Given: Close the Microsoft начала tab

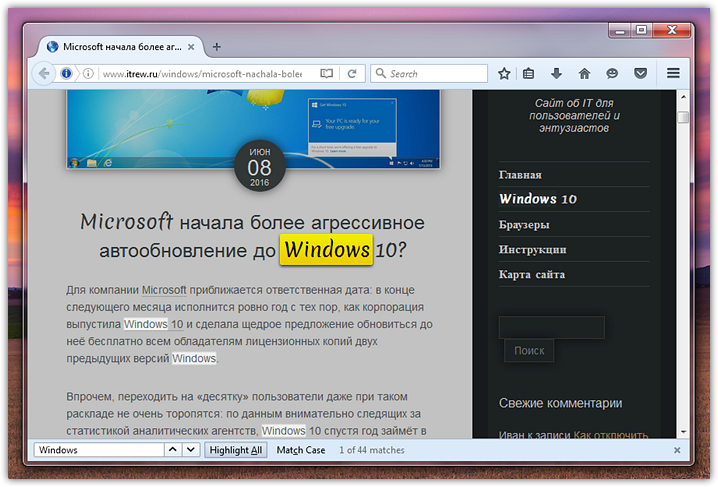Looking at the screenshot, I should click(191, 47).
